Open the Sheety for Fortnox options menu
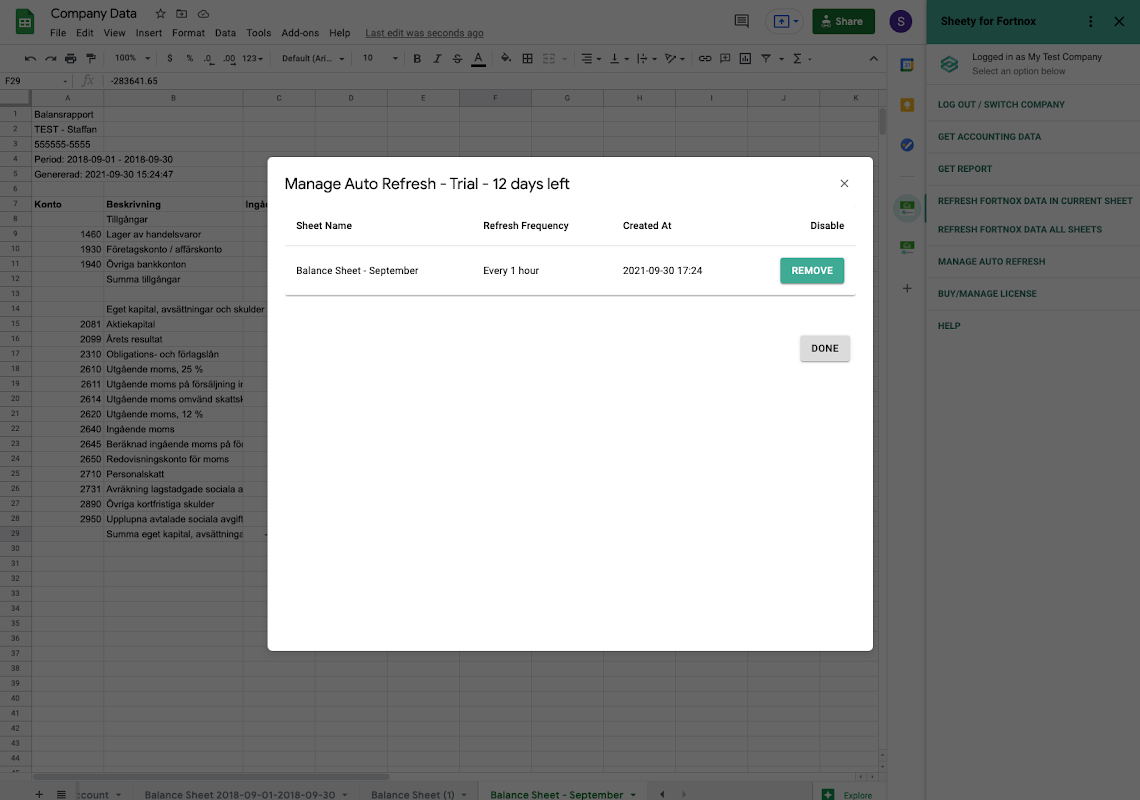Screen dimensions: 1140x800 1090,21
